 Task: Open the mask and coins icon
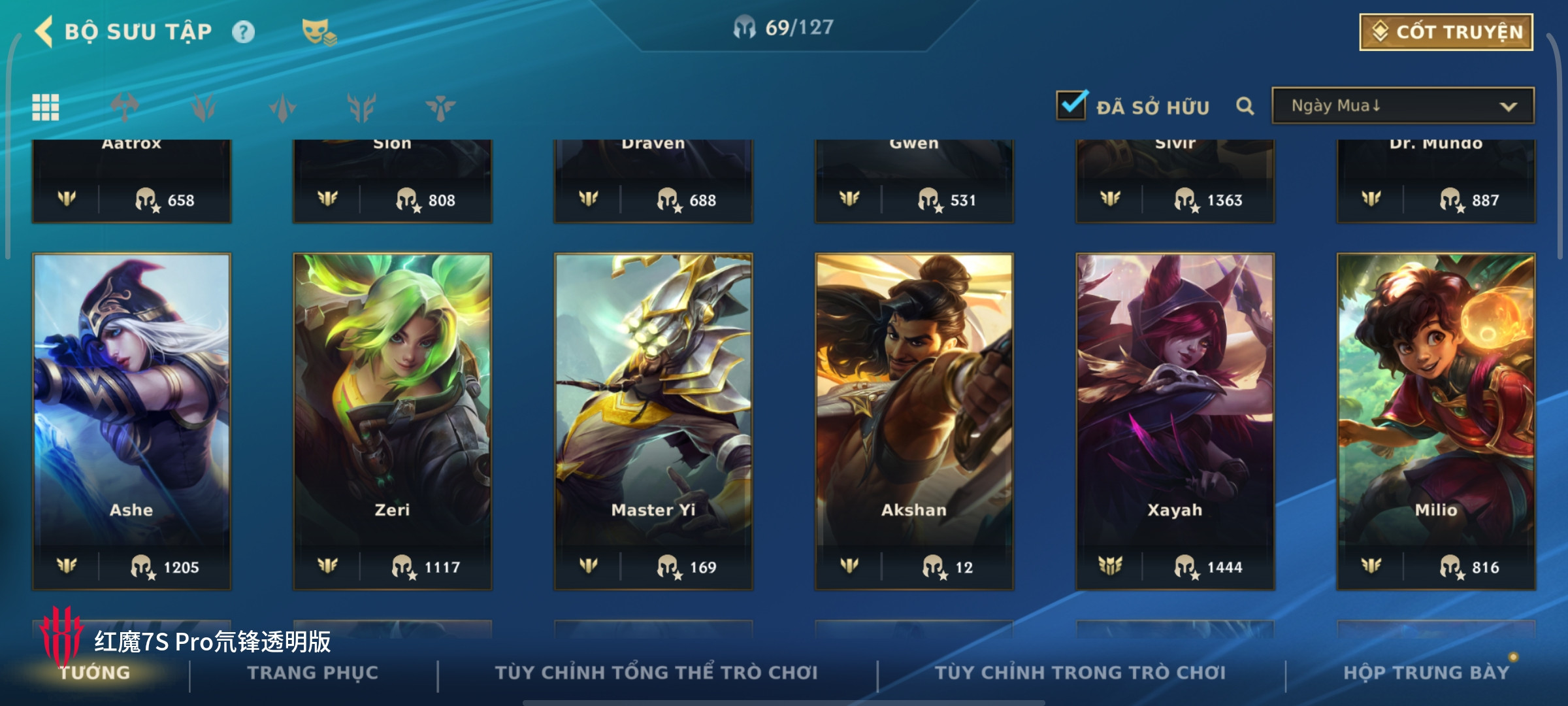319,32
